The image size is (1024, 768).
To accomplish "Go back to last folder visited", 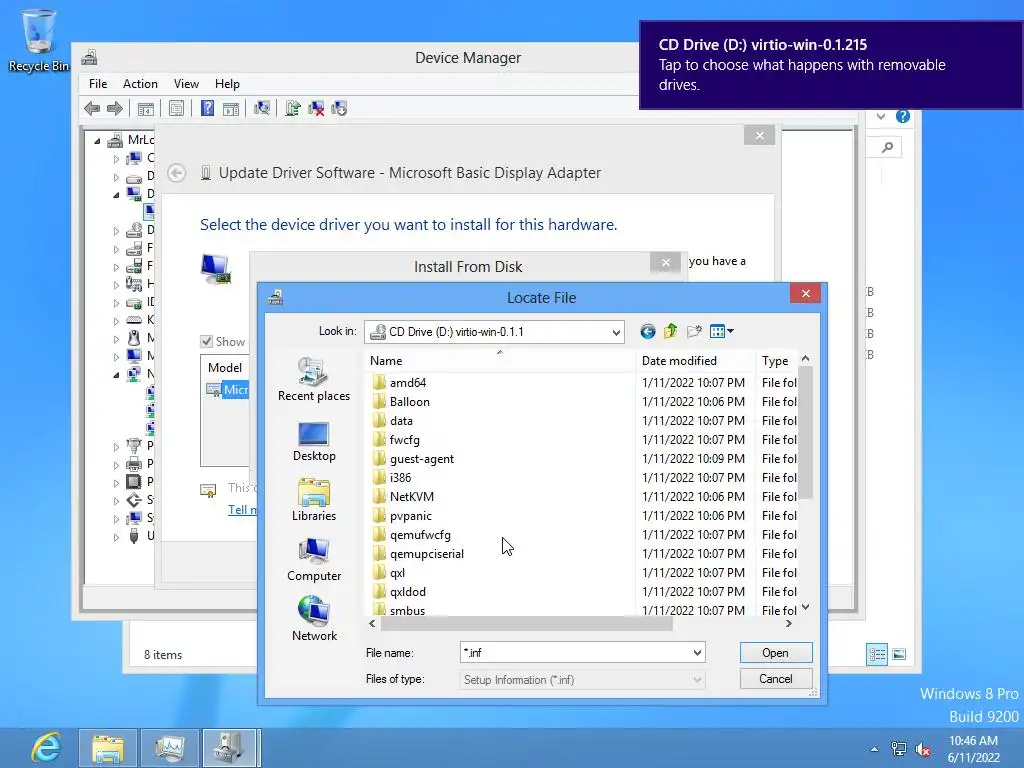I will pyautogui.click(x=647, y=332).
